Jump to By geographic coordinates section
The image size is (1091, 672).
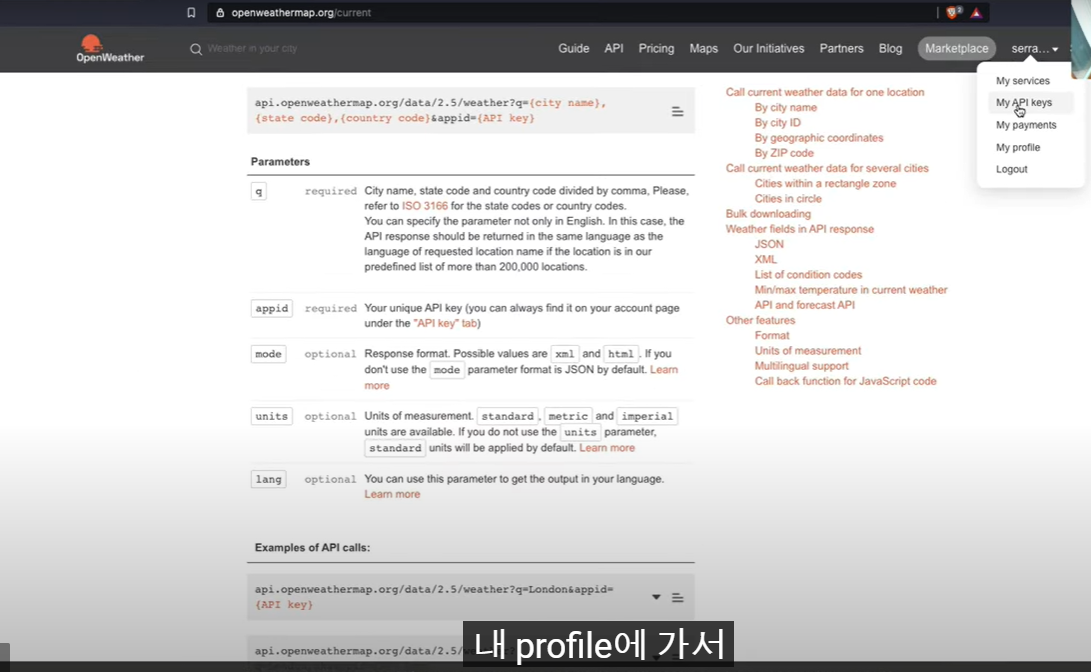818,138
